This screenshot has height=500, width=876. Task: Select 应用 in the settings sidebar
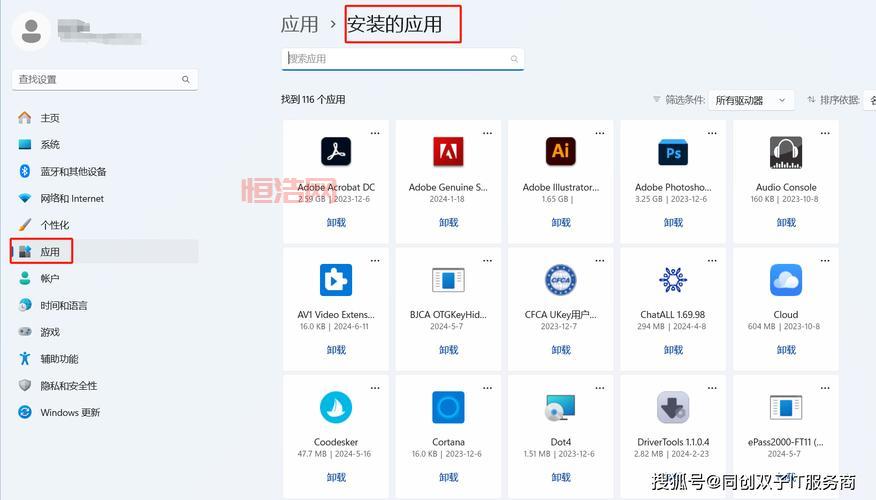(x=50, y=252)
